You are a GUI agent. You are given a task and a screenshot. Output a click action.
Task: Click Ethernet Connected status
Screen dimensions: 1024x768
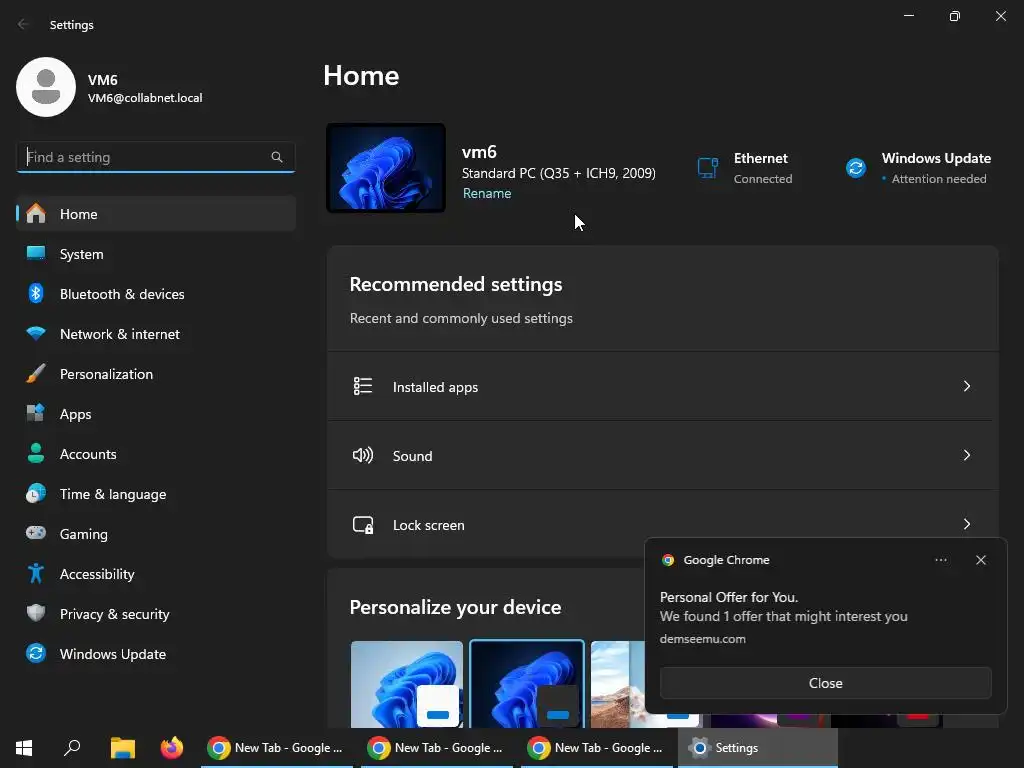tap(763, 178)
